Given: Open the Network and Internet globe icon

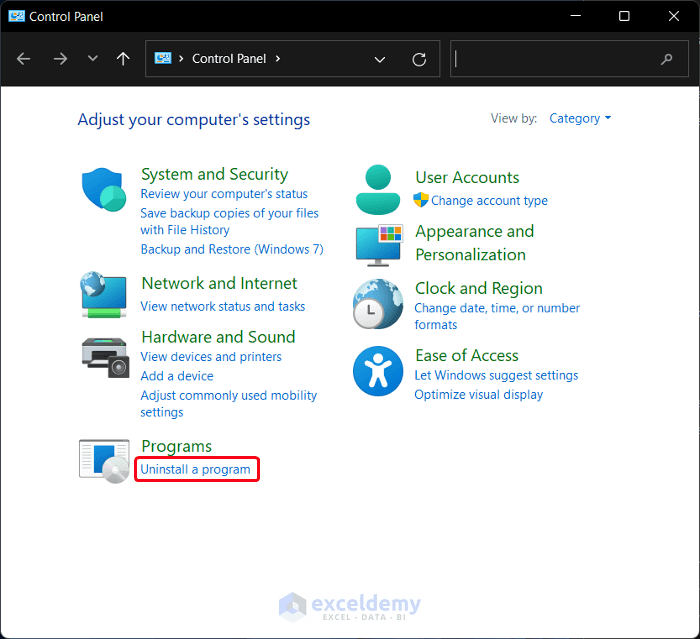Looking at the screenshot, I should (104, 294).
